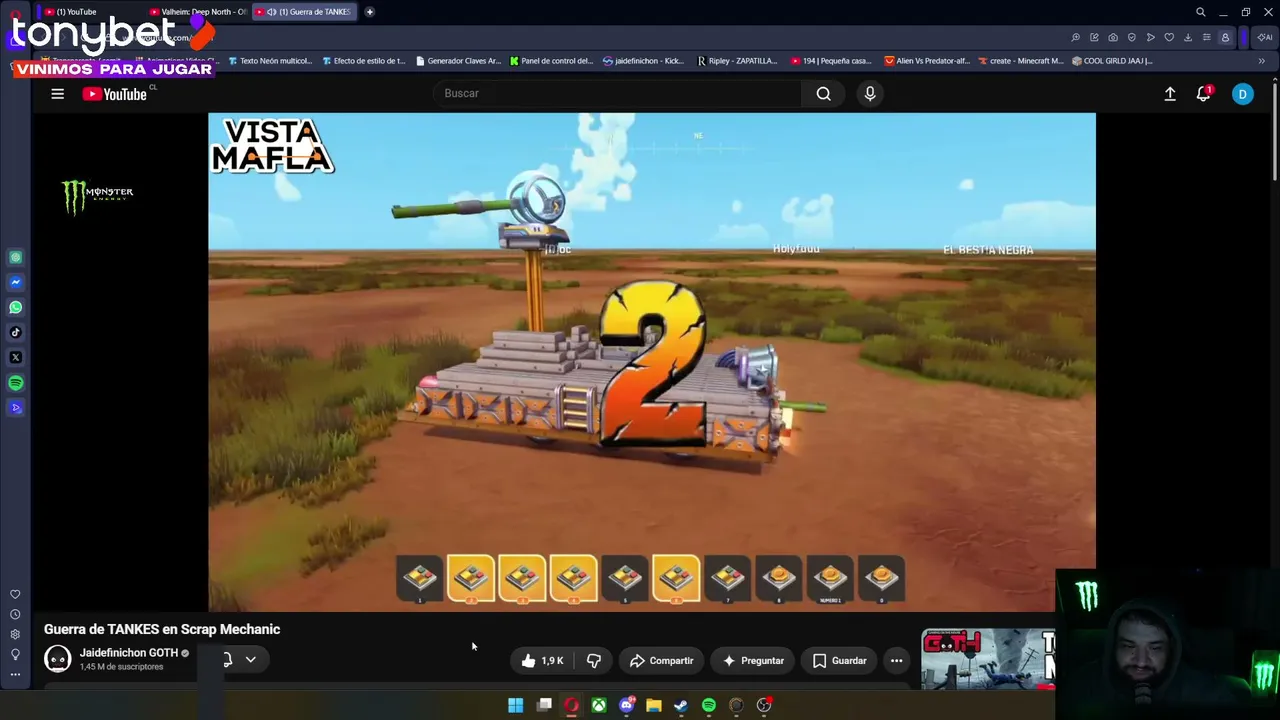Image resolution: width=1280 pixels, height=720 pixels.
Task: Open the purple player icon in Opera sidebar
Action: [x=15, y=408]
